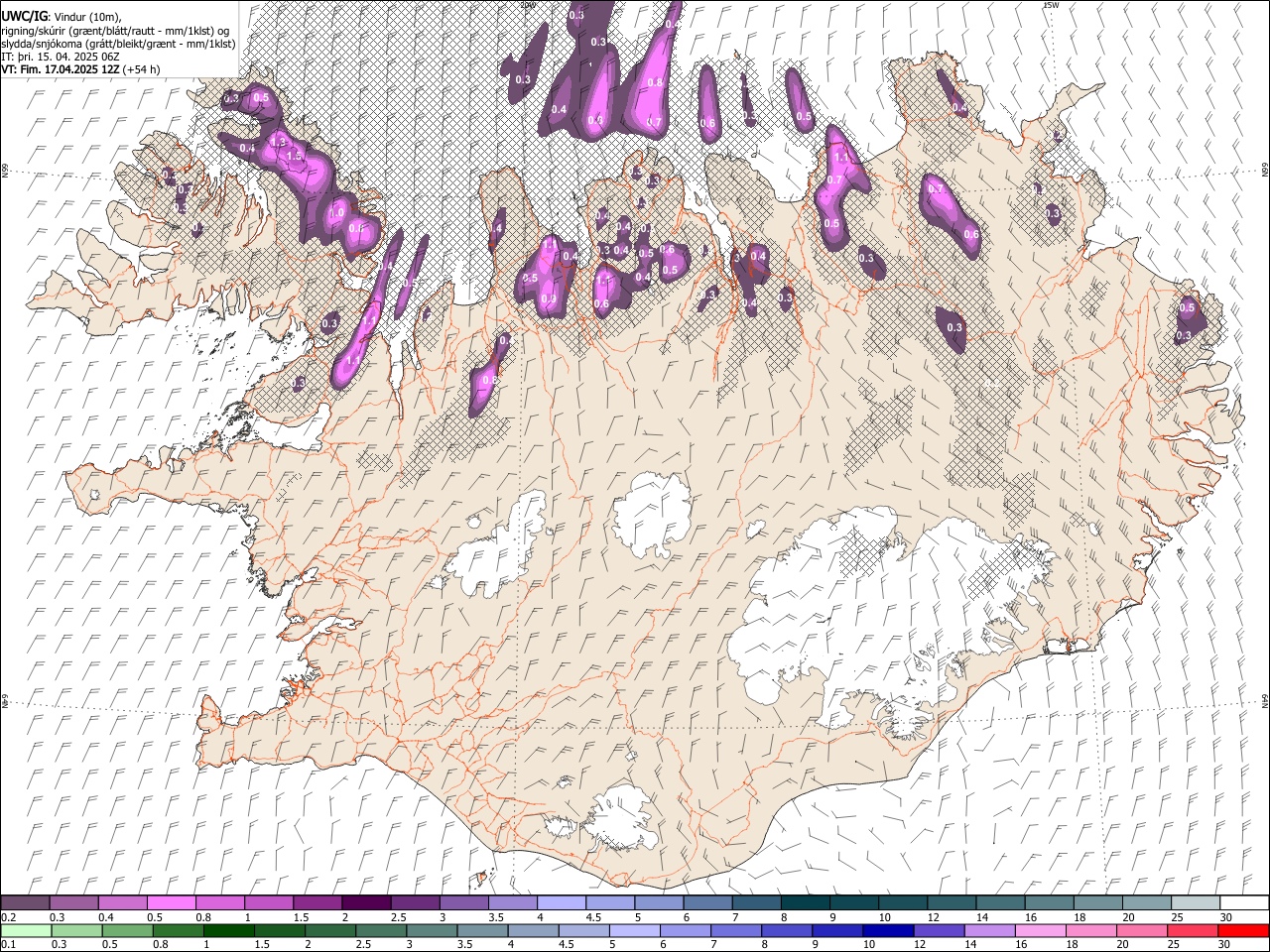Pick the bright pink 0.5 swatch in upper scale

tap(171, 903)
